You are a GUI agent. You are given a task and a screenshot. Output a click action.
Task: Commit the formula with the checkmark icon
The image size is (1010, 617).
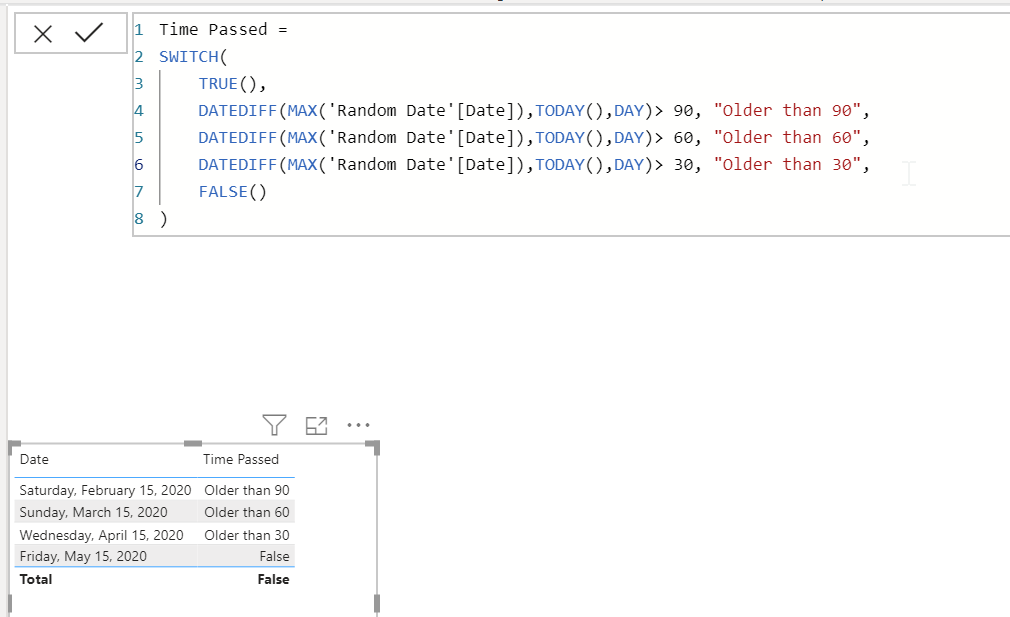click(89, 32)
